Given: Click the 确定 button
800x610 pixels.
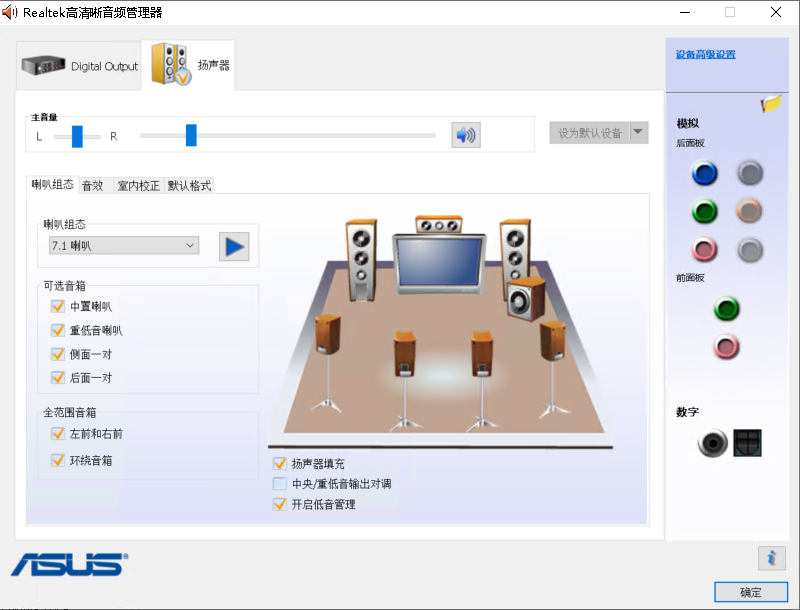Looking at the screenshot, I should pyautogui.click(x=751, y=592).
